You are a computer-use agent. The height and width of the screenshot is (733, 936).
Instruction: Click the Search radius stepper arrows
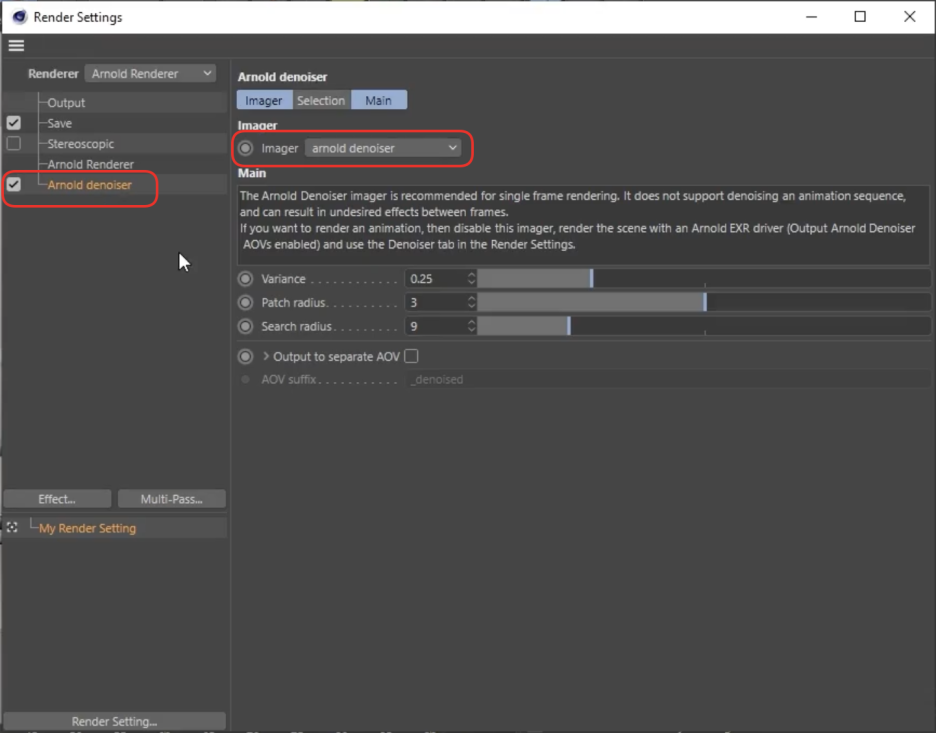[471, 327]
